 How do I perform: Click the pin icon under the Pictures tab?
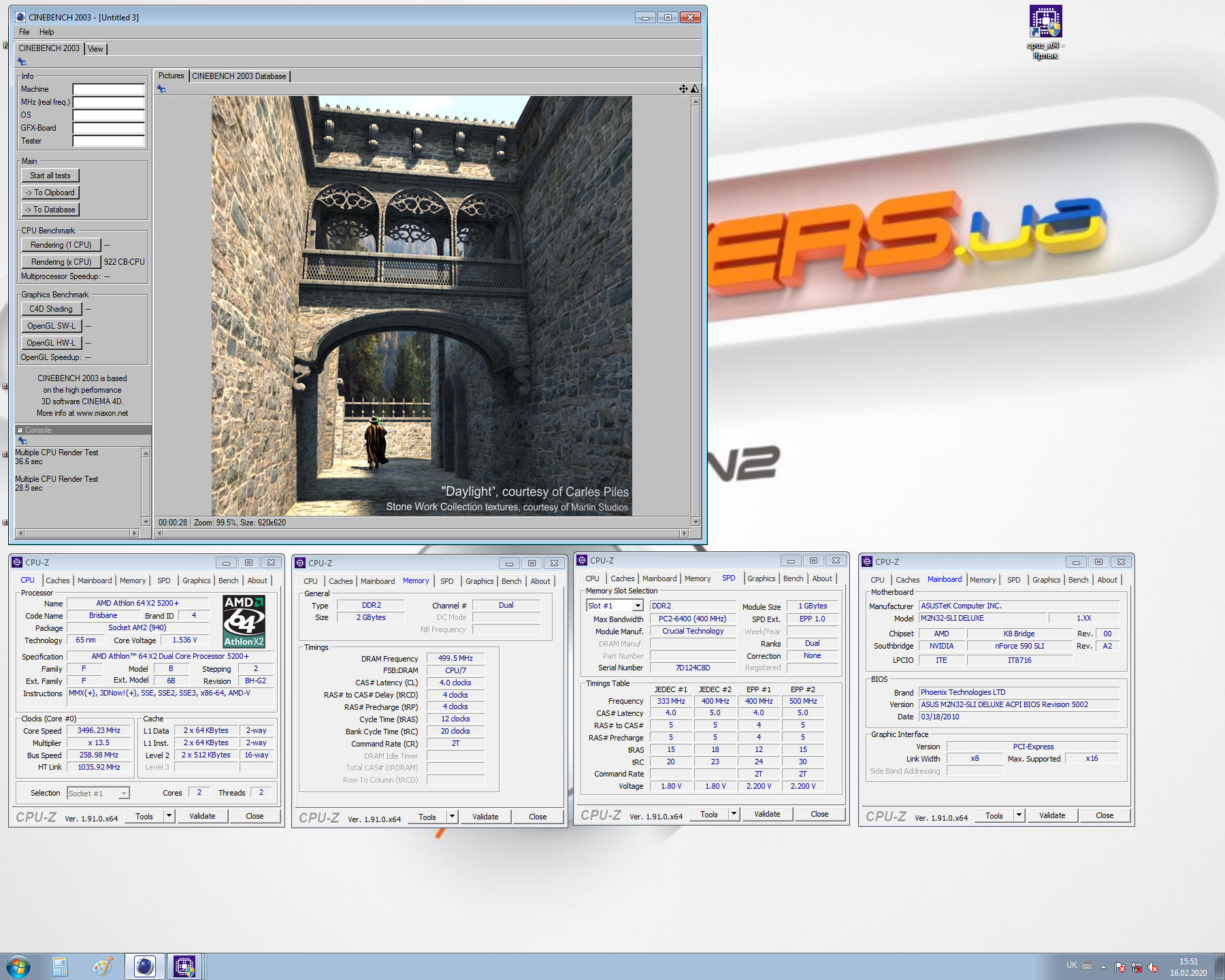pos(161,88)
